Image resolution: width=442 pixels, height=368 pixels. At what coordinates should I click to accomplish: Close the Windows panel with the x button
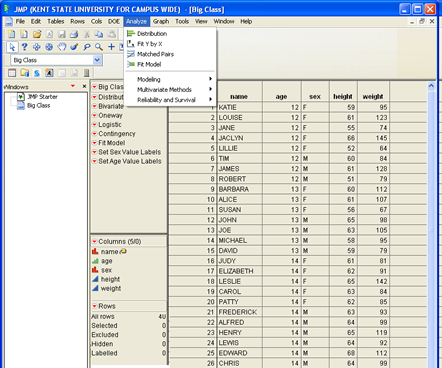84,86
